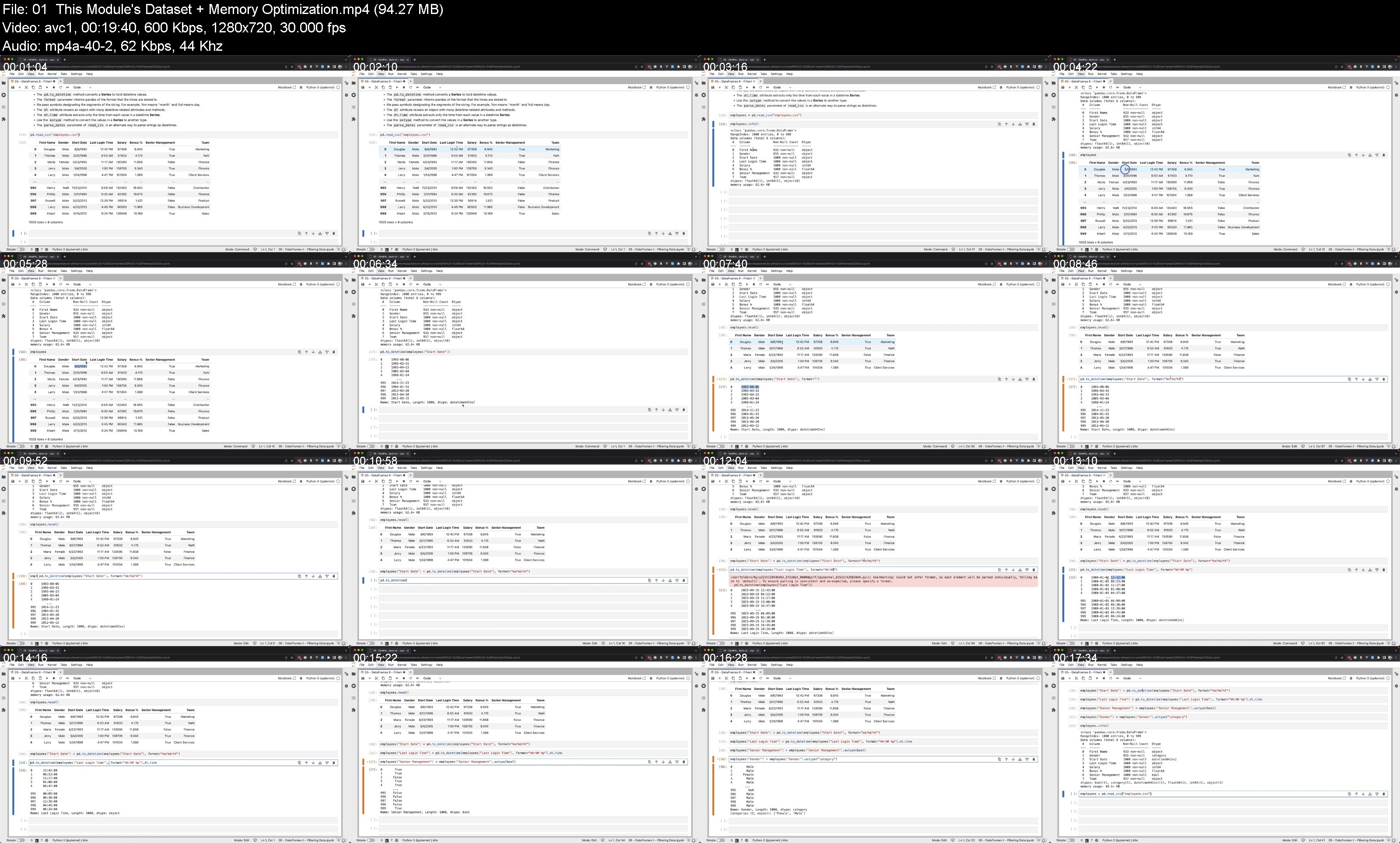Select DataFrames II notebook tab in 00:09:52 frame
Viewport: 1400px width, 843px height.
(x=33, y=475)
